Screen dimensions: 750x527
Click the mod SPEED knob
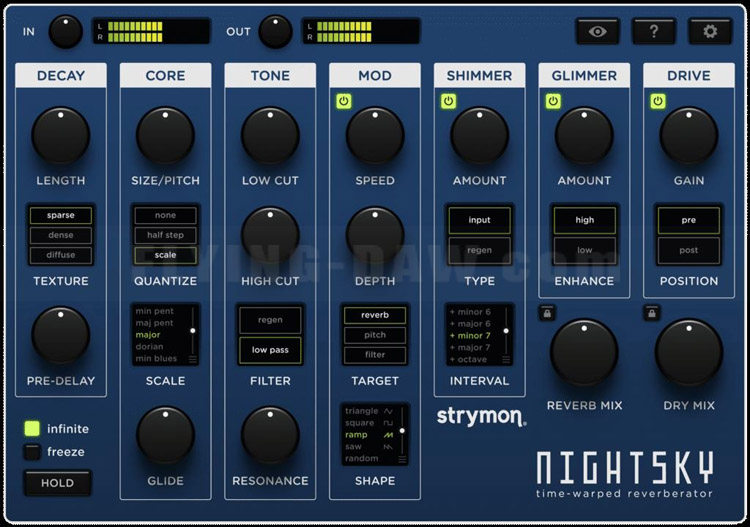[375, 136]
